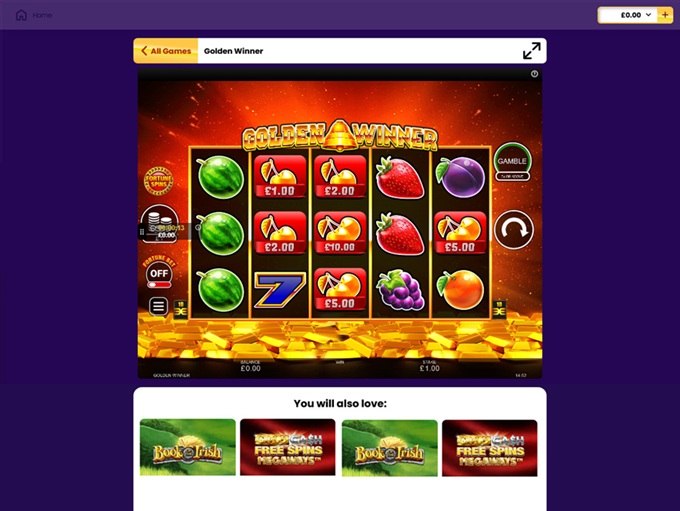Open the Home link
The image size is (680, 511).
(x=42, y=15)
